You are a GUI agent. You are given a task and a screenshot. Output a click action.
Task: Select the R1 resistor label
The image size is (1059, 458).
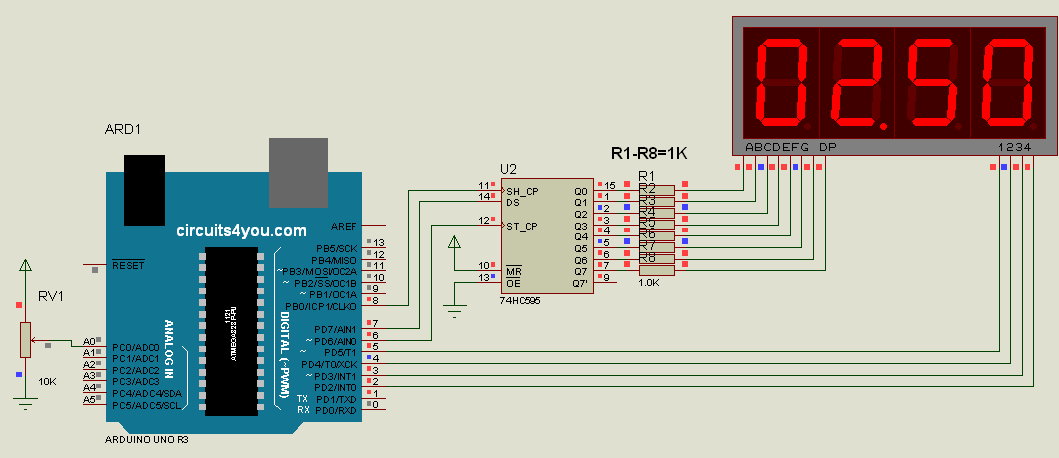click(x=647, y=174)
